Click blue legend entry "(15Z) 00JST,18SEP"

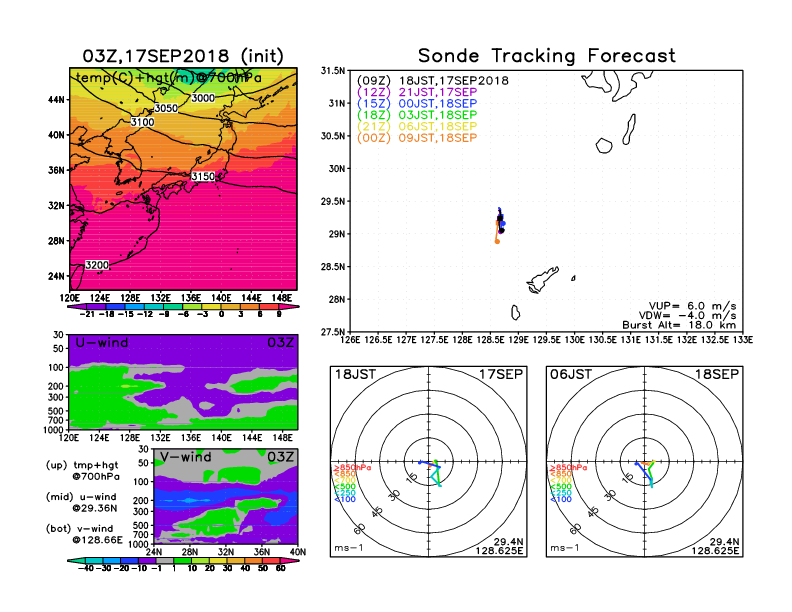pyautogui.click(x=417, y=104)
